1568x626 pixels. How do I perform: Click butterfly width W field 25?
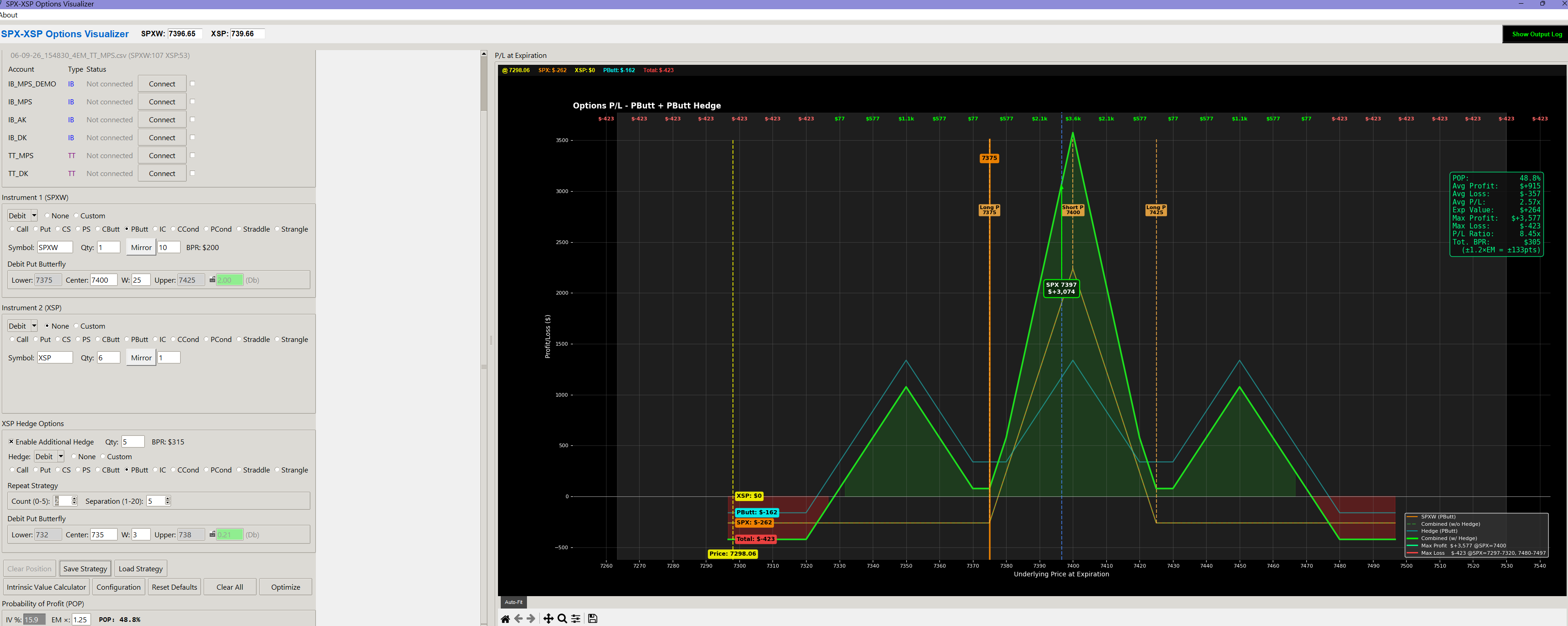click(141, 280)
